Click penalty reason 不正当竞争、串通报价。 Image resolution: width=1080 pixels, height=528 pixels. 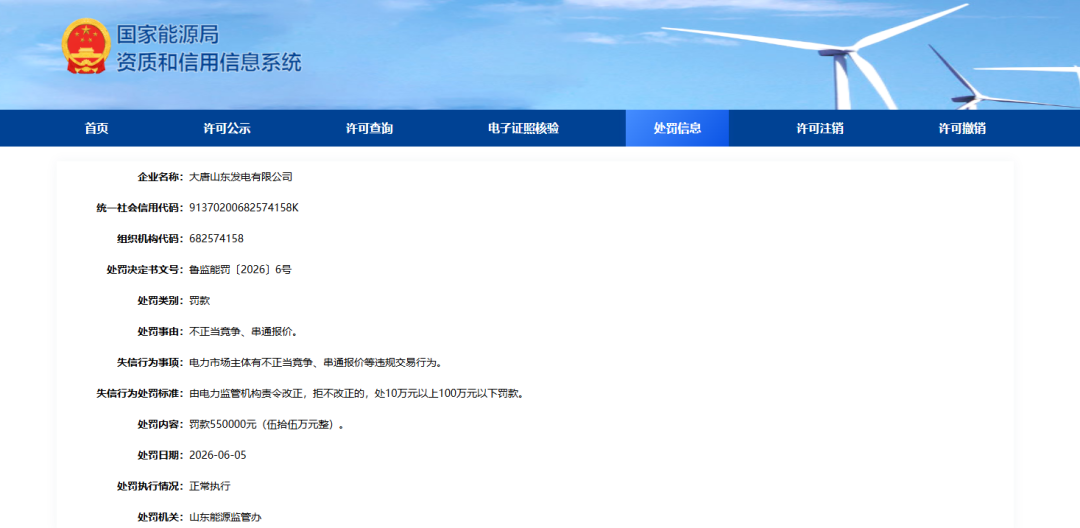pos(245,332)
